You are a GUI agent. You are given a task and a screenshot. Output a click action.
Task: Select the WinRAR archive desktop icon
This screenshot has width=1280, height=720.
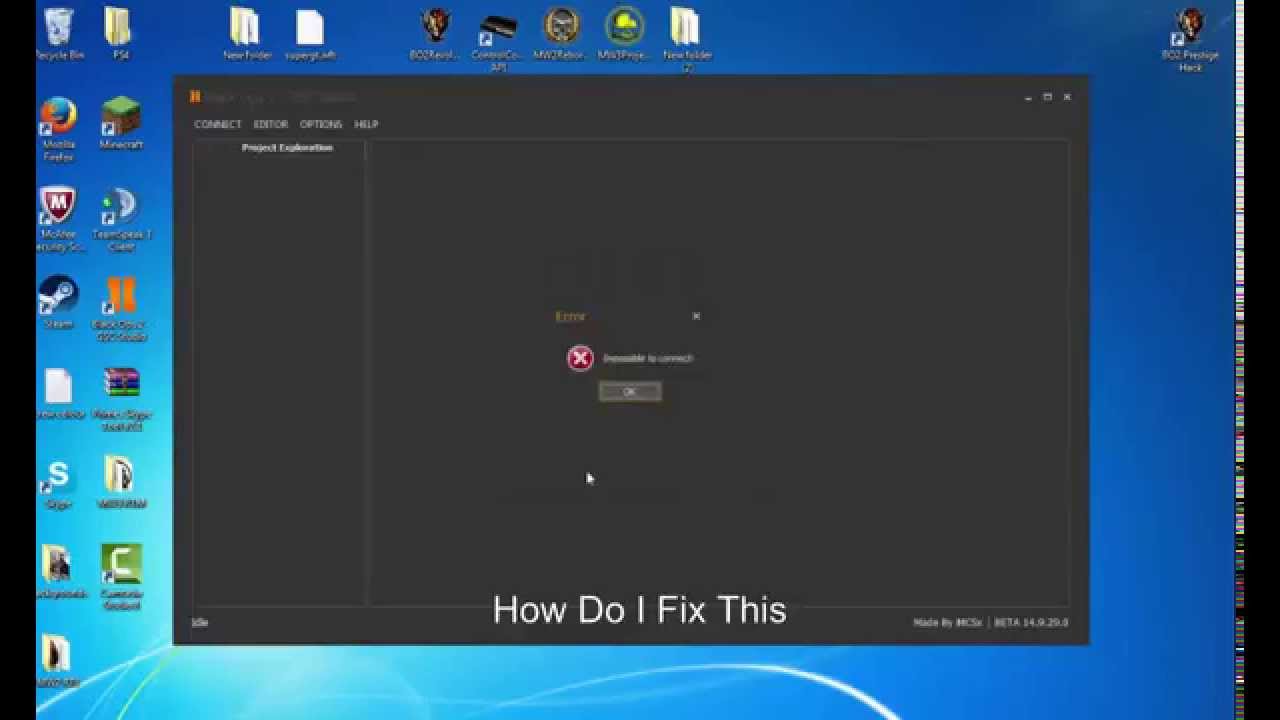coord(121,398)
